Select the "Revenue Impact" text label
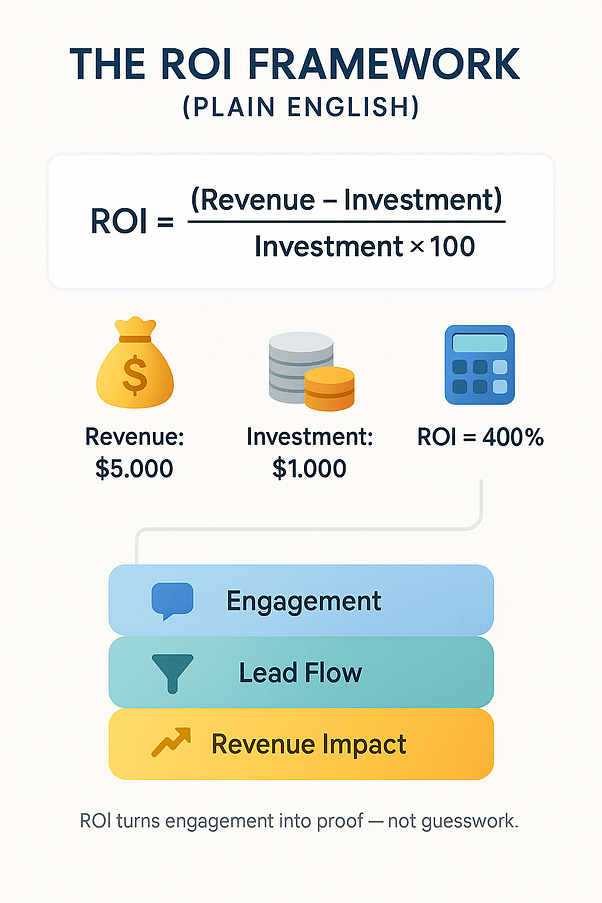The width and height of the screenshot is (602, 903). click(309, 744)
